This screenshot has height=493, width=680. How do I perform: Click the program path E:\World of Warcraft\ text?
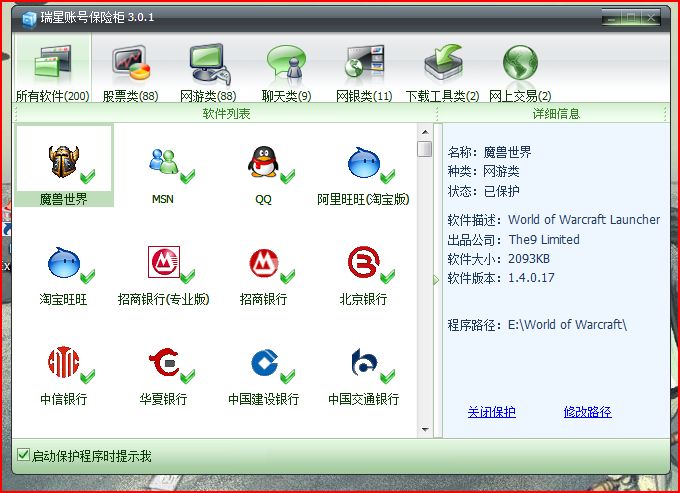567,324
